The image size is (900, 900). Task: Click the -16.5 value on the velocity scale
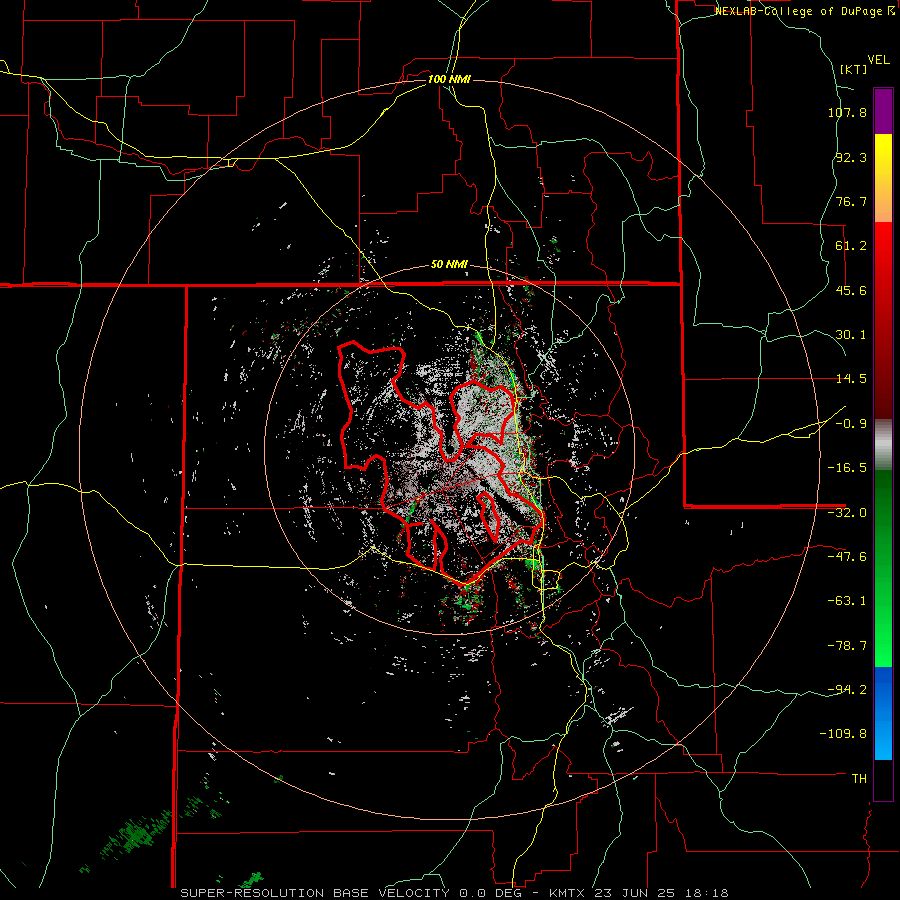pos(847,468)
